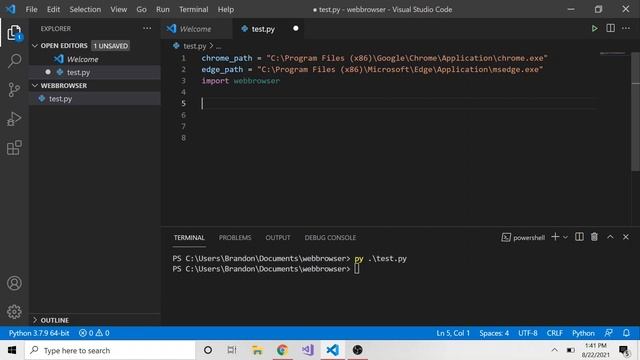Open the Selection menu
This screenshot has width=640, height=360.
pyautogui.click(x=85, y=9)
